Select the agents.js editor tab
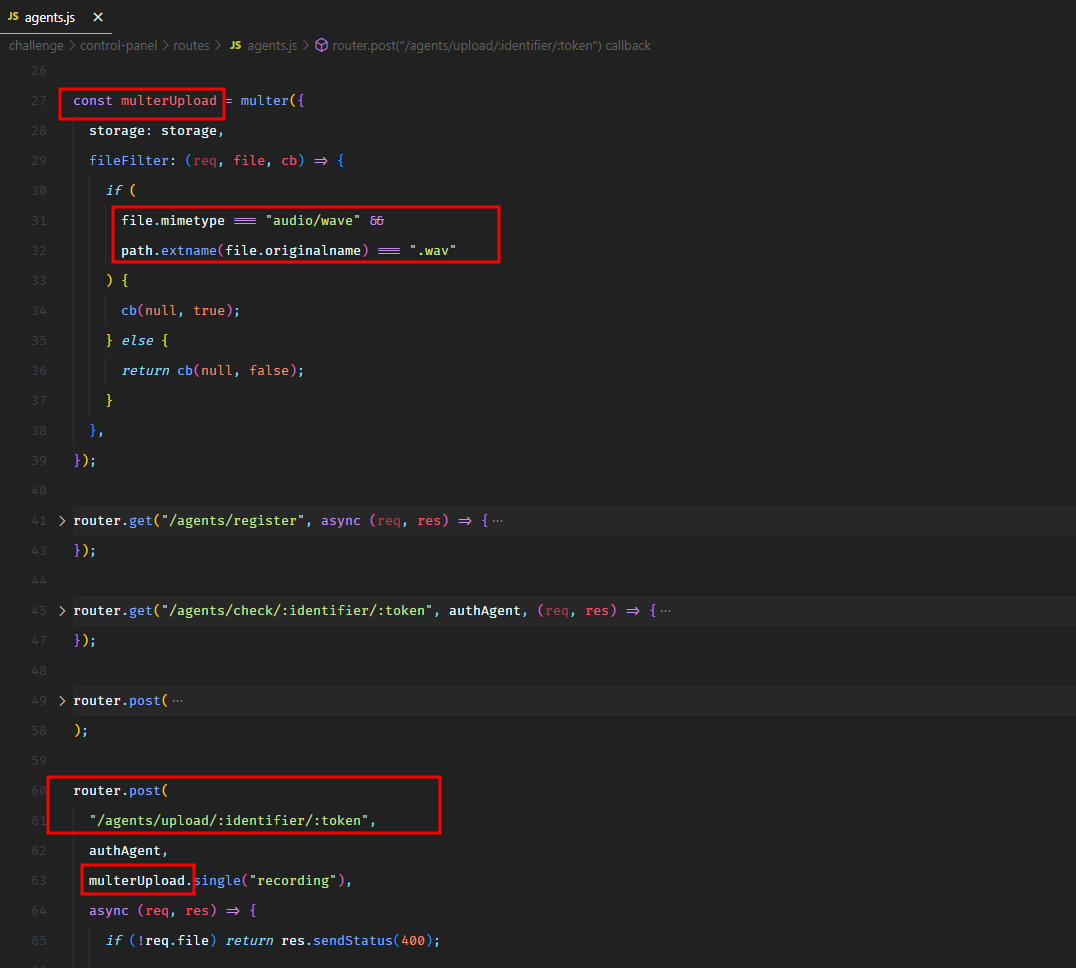 pos(50,17)
